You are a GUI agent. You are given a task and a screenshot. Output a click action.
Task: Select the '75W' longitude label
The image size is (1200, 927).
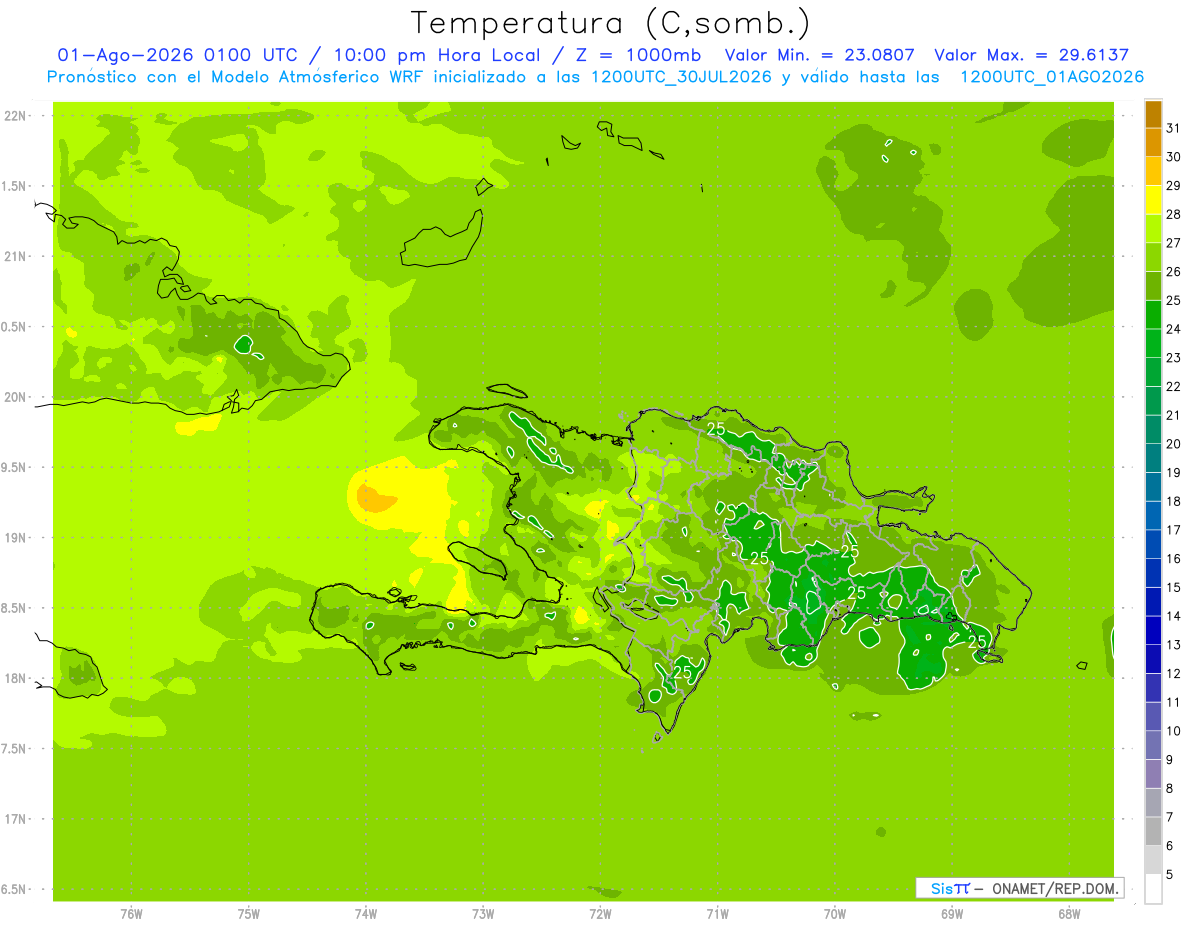(x=249, y=914)
